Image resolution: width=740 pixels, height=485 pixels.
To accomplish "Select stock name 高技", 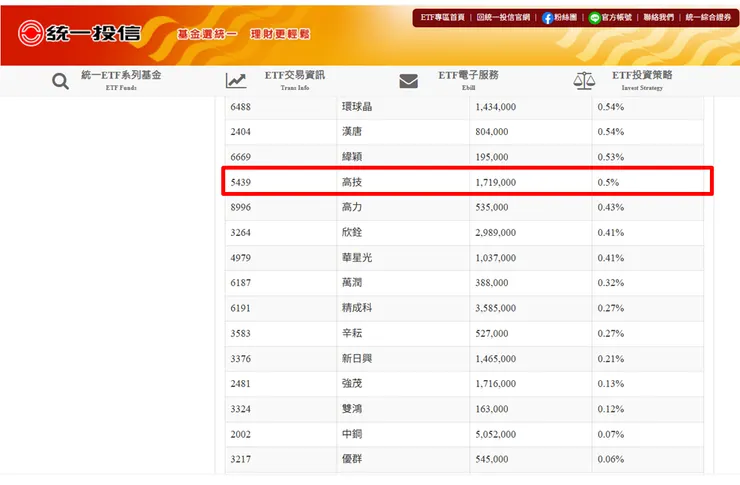I will point(352,182).
